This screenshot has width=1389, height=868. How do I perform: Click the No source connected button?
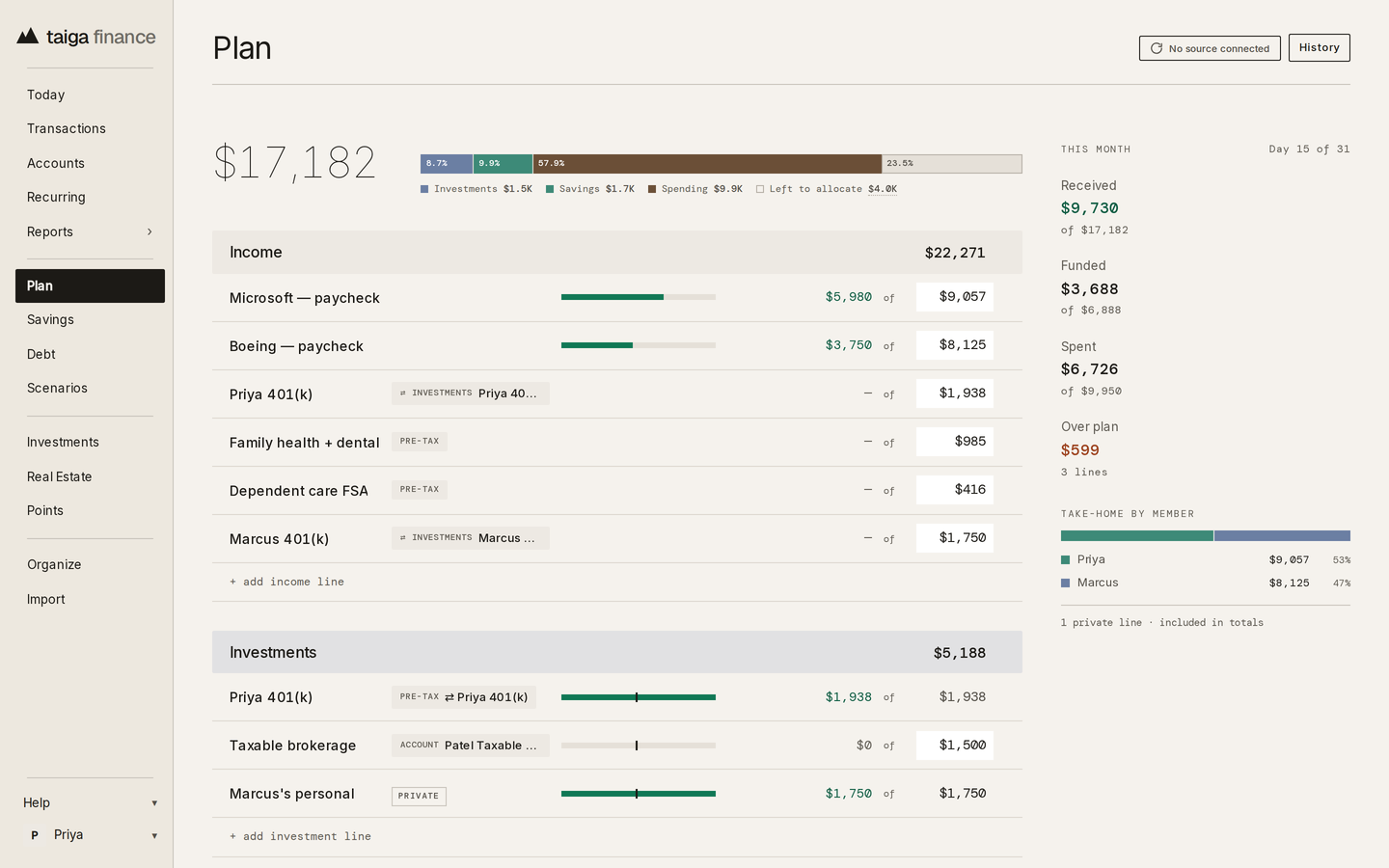(1210, 48)
